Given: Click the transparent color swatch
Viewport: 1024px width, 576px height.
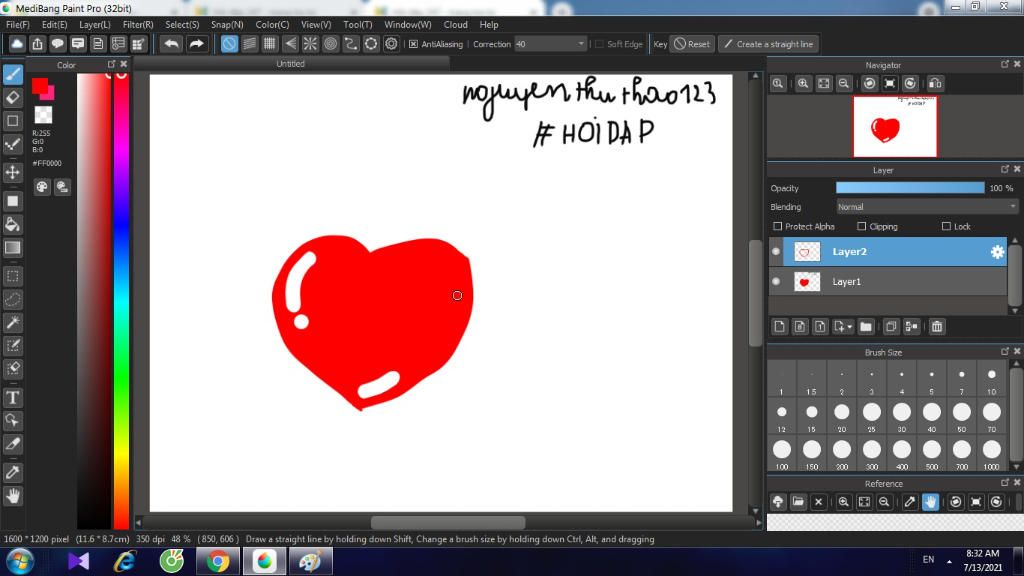Looking at the screenshot, I should [43, 115].
